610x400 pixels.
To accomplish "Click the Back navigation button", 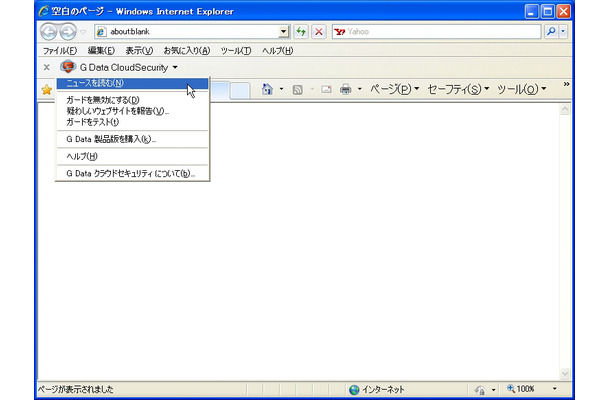I will (x=49, y=32).
